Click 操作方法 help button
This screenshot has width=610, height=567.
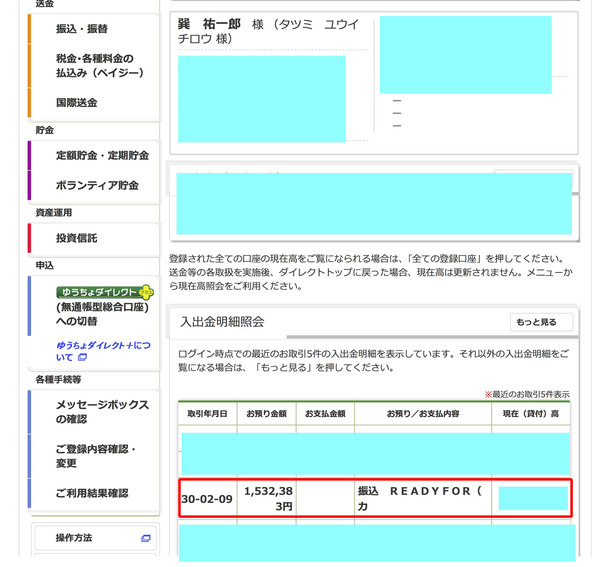point(74,538)
